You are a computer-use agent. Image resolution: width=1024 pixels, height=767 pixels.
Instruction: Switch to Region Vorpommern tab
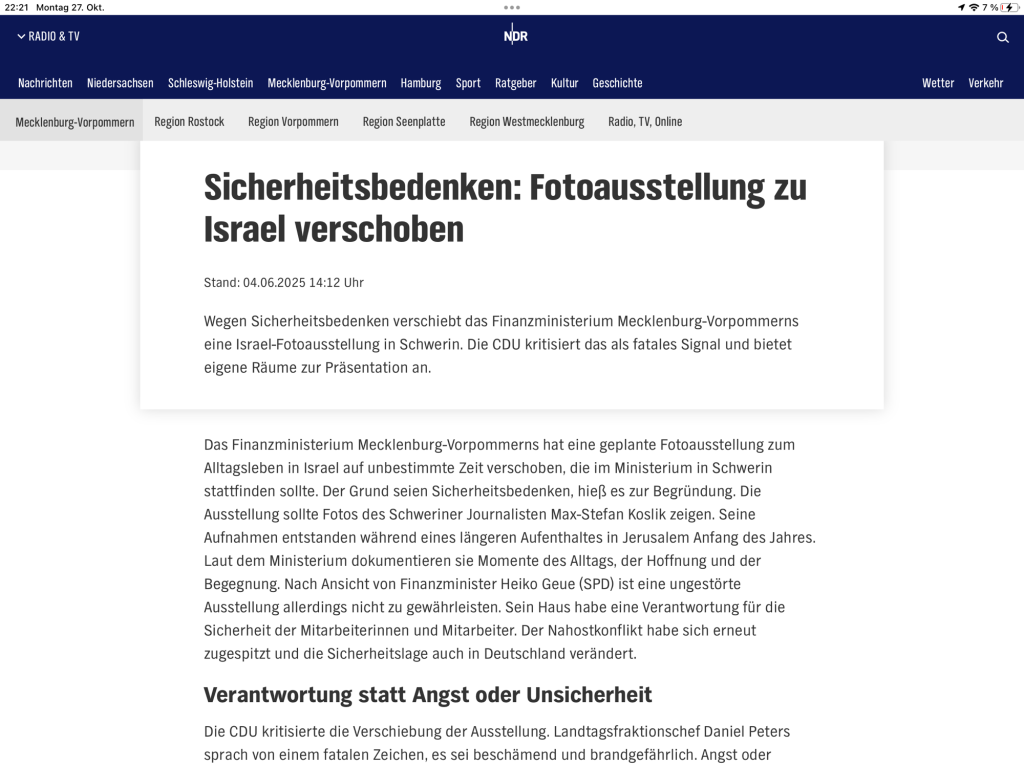(x=293, y=122)
